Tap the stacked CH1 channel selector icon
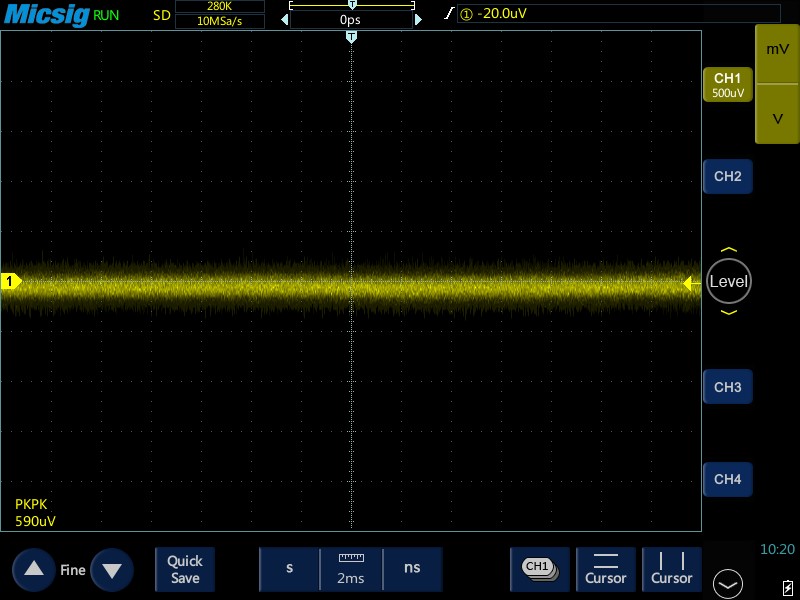The height and width of the screenshot is (600, 800). pyautogui.click(x=539, y=568)
